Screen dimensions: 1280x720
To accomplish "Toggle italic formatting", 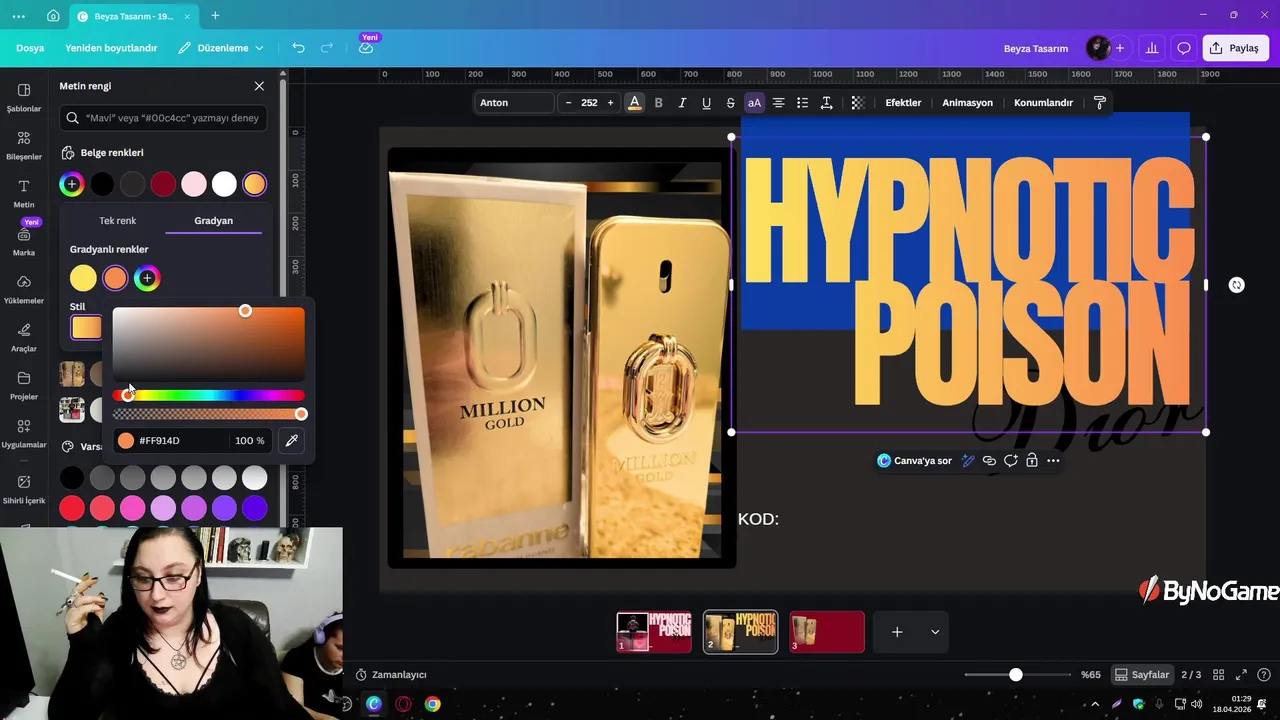I will point(682,103).
